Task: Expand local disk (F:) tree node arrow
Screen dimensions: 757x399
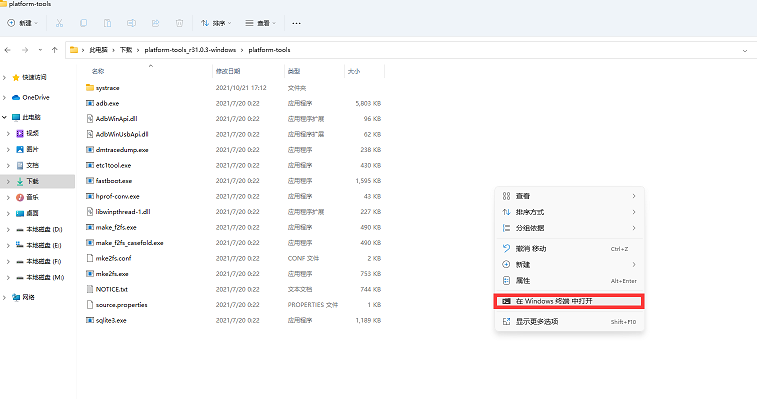Action: (x=8, y=262)
